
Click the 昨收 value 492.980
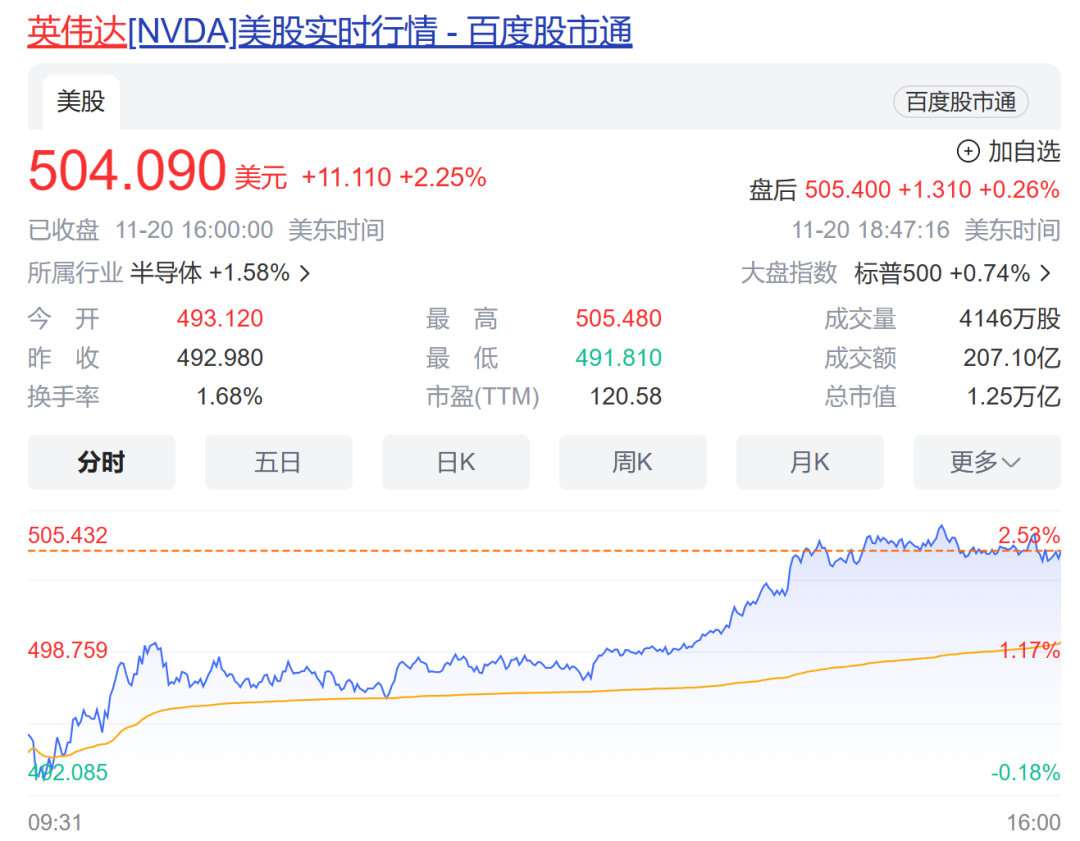tap(220, 357)
